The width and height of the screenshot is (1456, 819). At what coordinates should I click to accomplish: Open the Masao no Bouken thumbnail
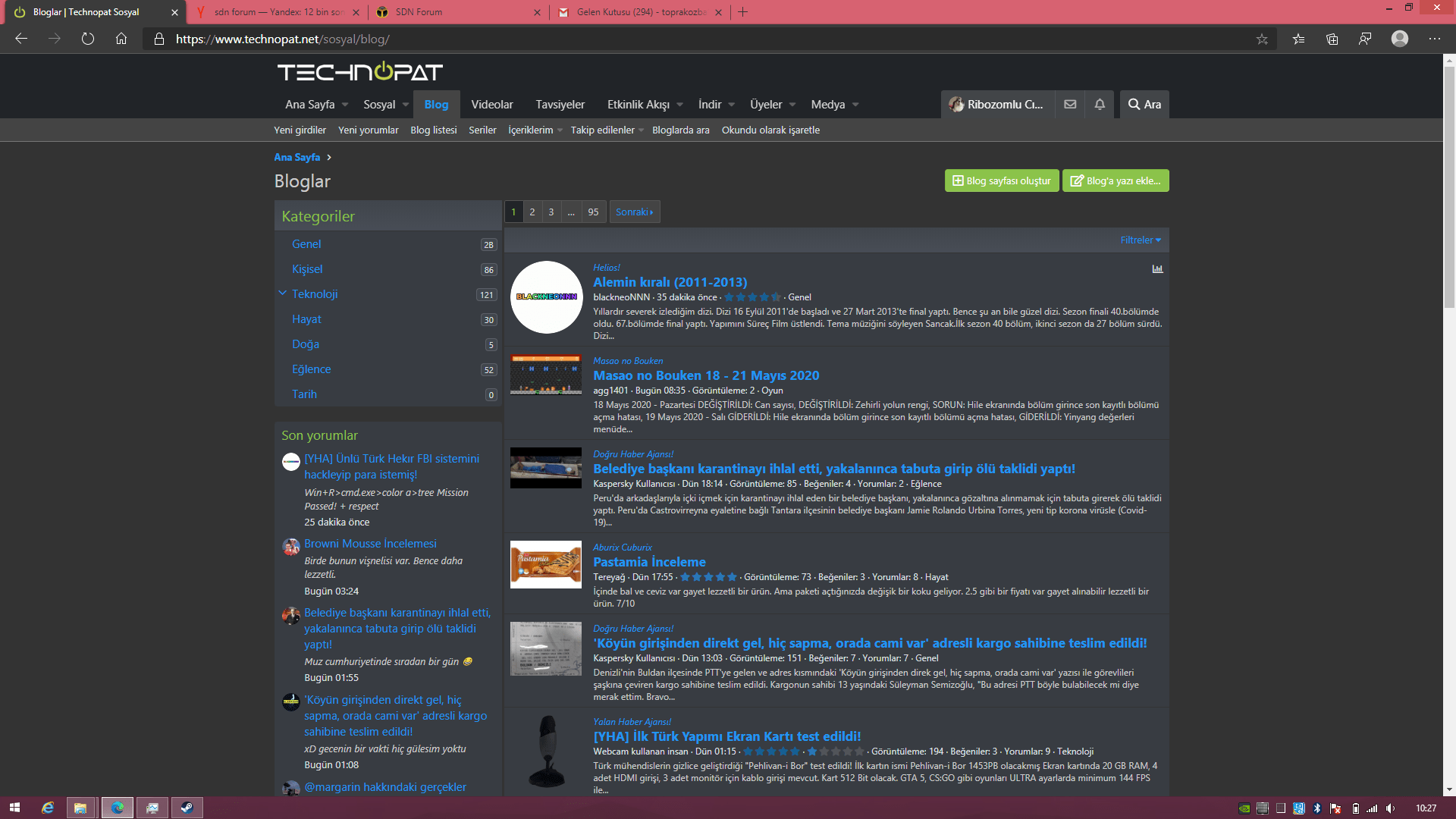click(546, 375)
